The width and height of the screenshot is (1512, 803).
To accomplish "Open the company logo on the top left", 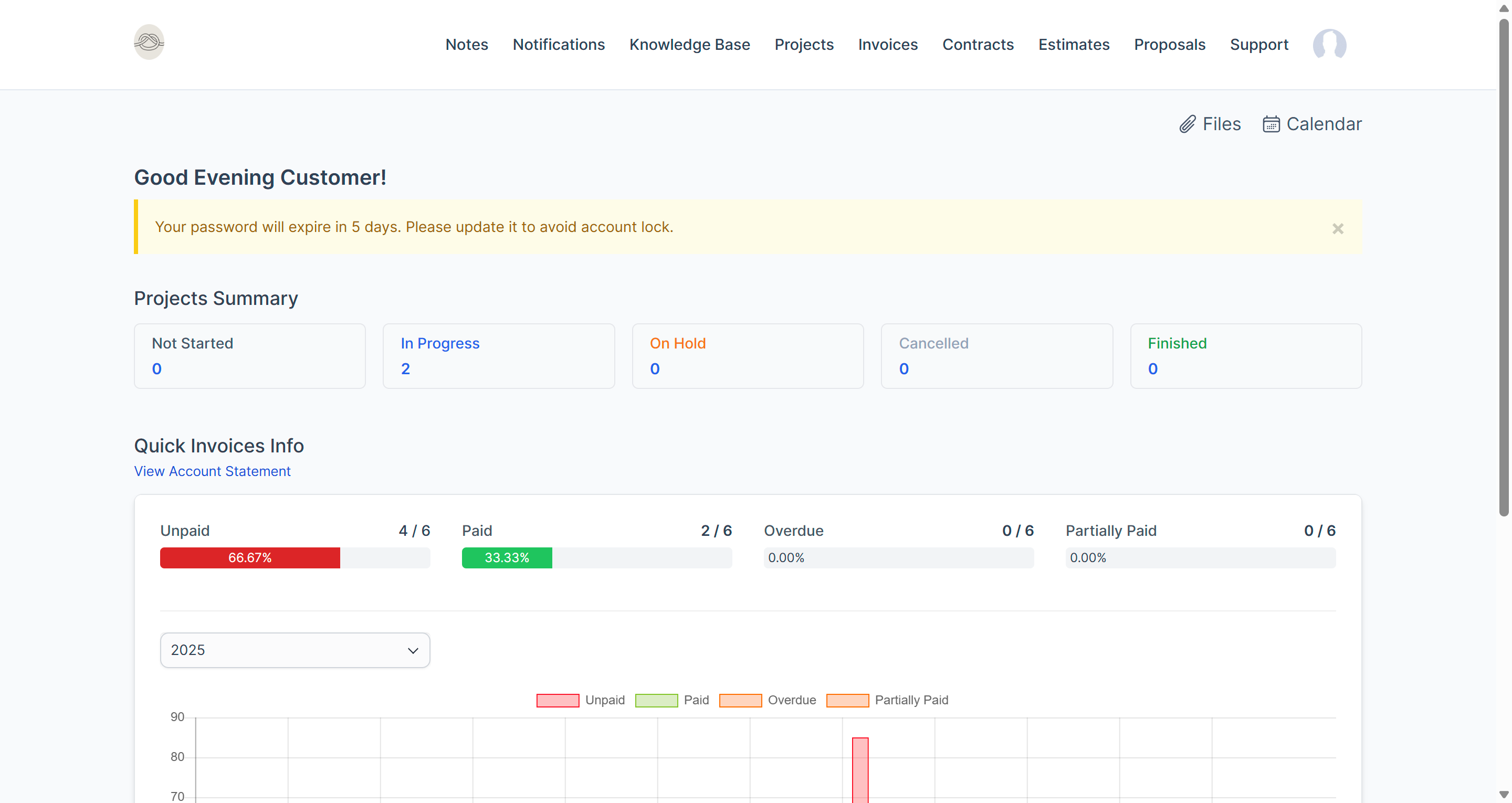I will (149, 41).
